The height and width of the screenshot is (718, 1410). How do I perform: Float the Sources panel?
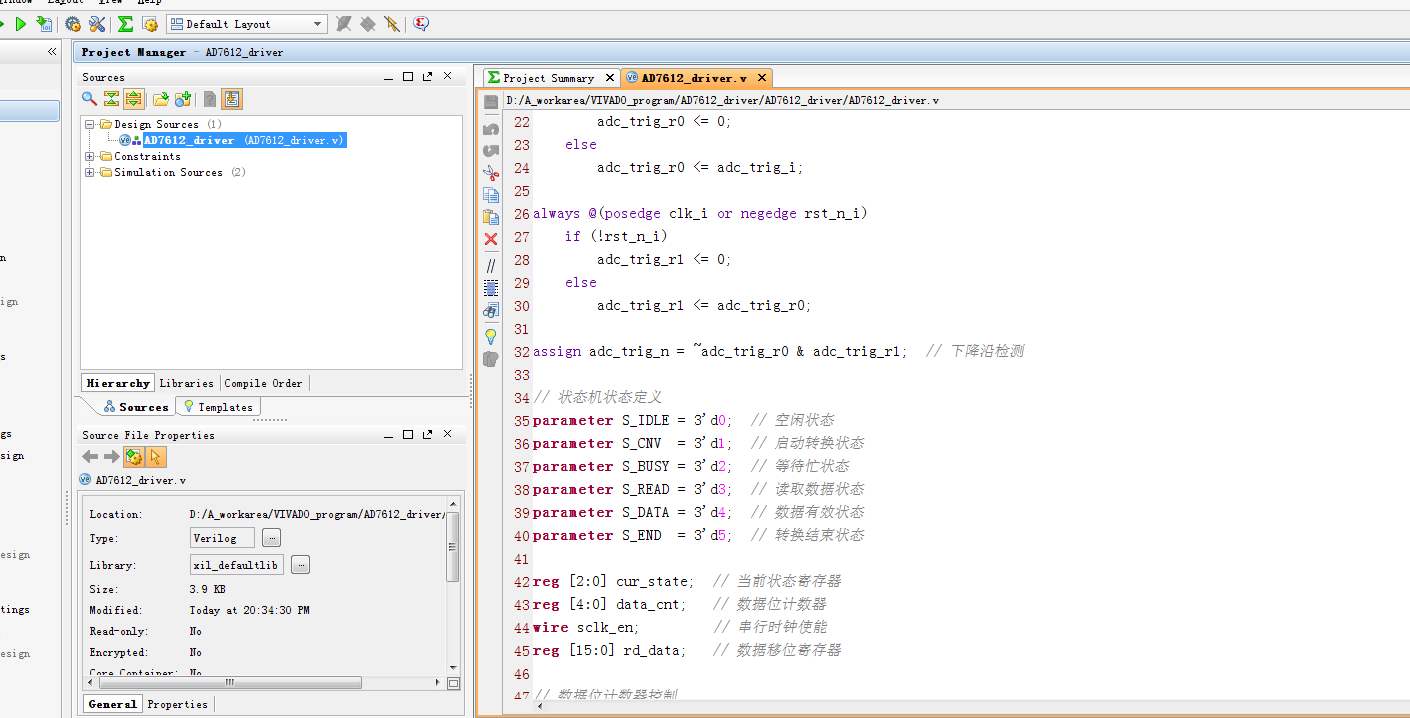point(427,77)
